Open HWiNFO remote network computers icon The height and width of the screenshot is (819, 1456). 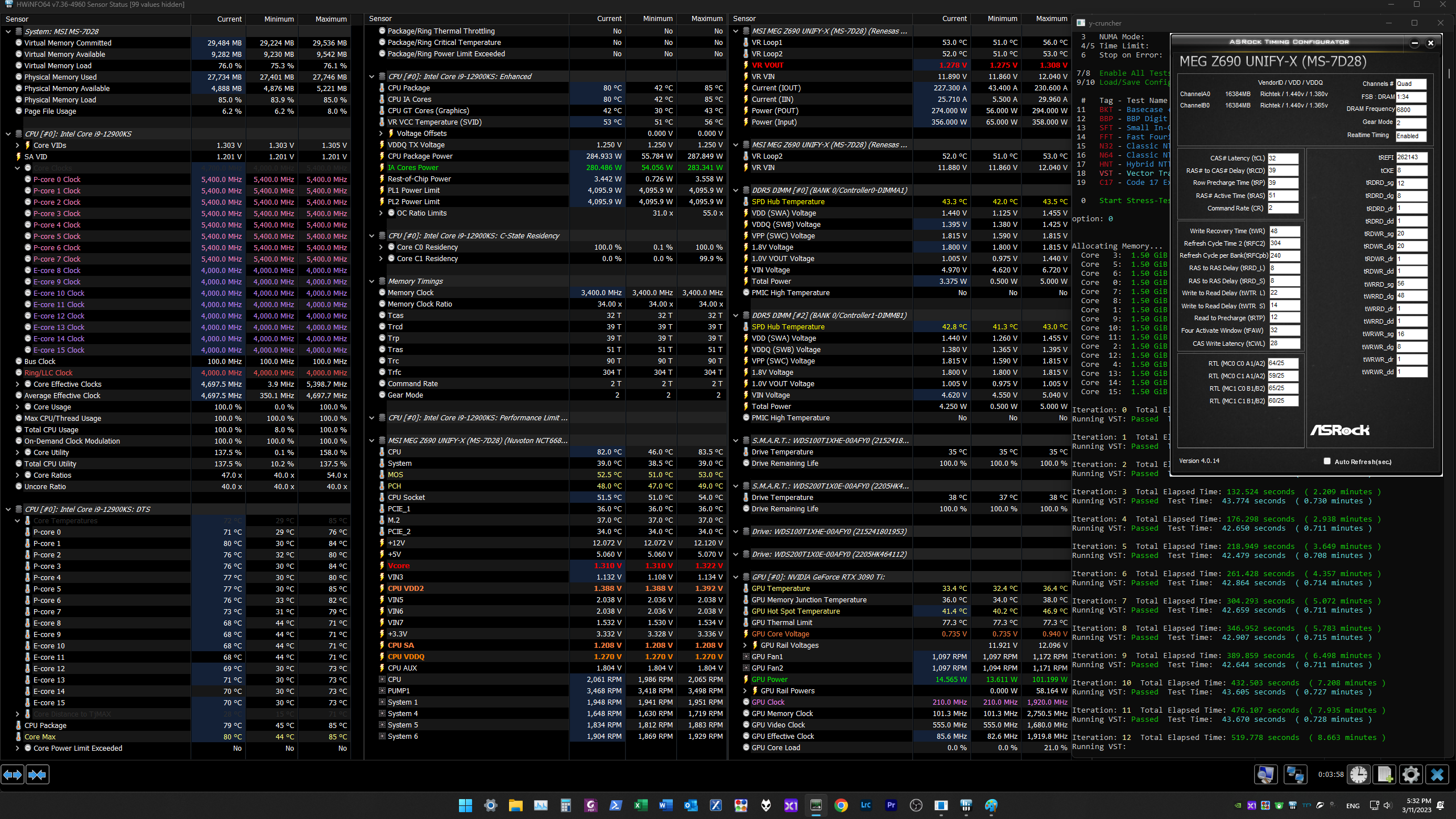[1295, 775]
